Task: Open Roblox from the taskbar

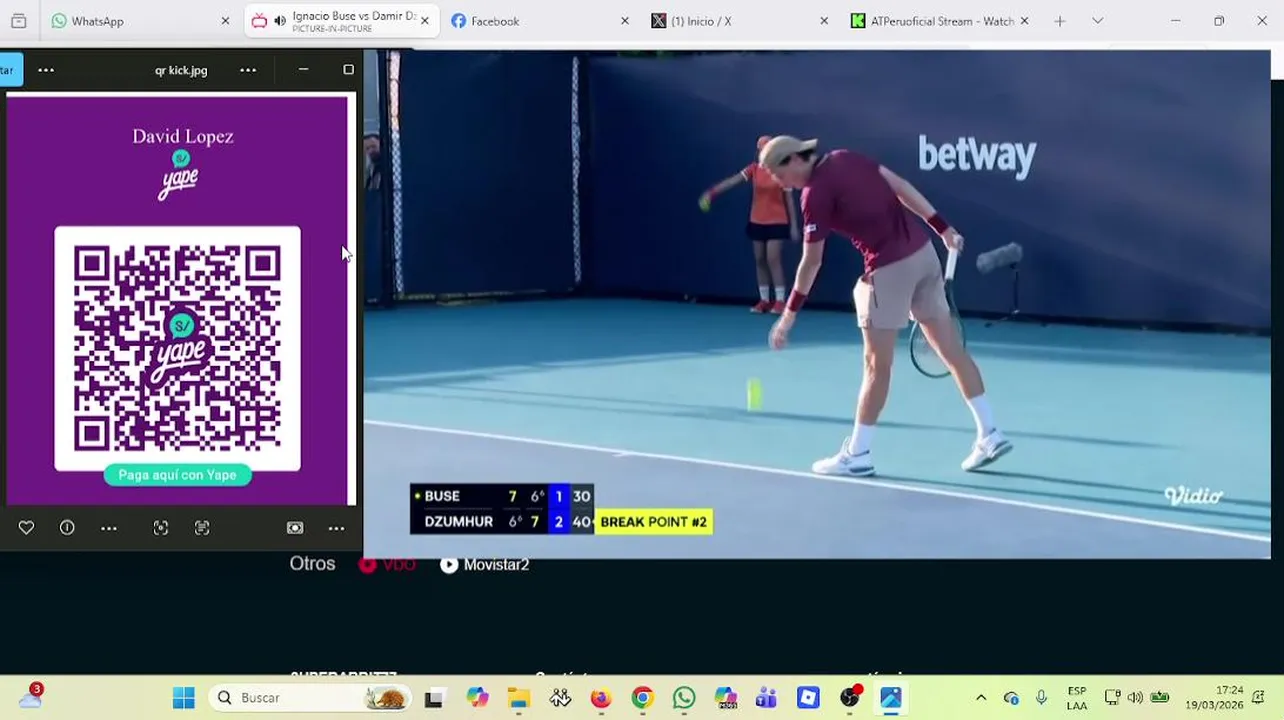Action: click(x=808, y=698)
